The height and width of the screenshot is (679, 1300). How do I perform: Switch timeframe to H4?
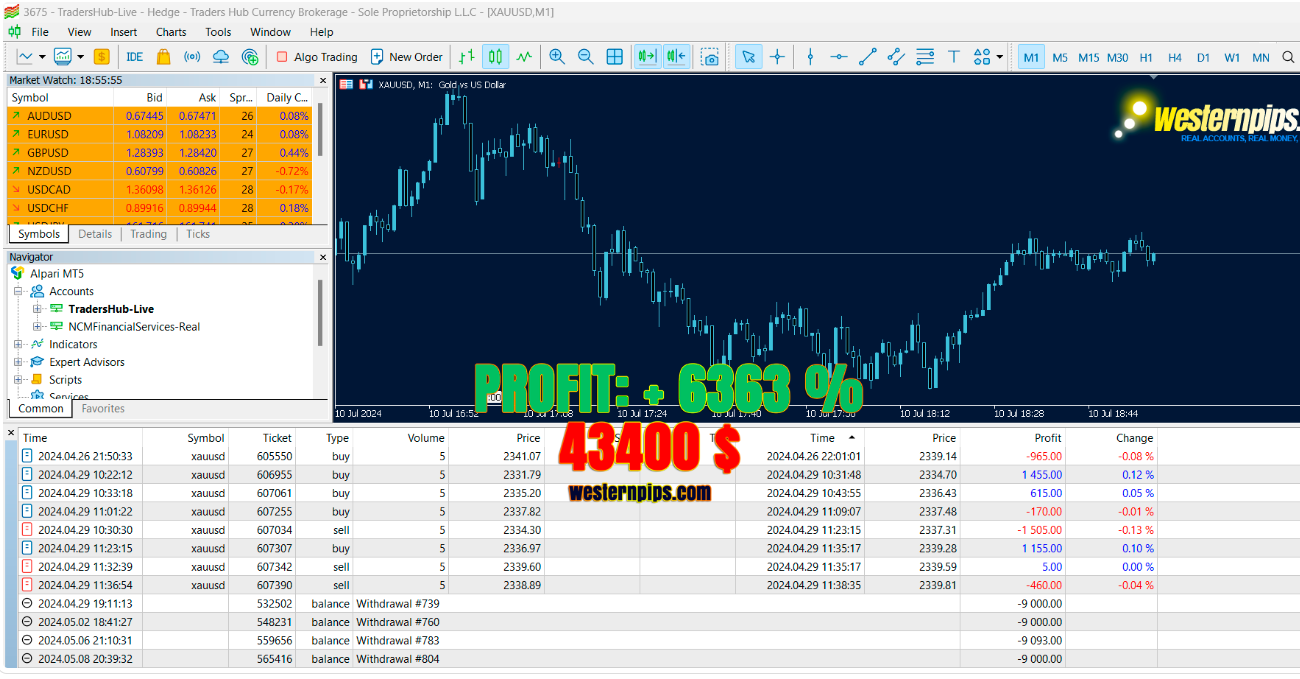point(1175,57)
